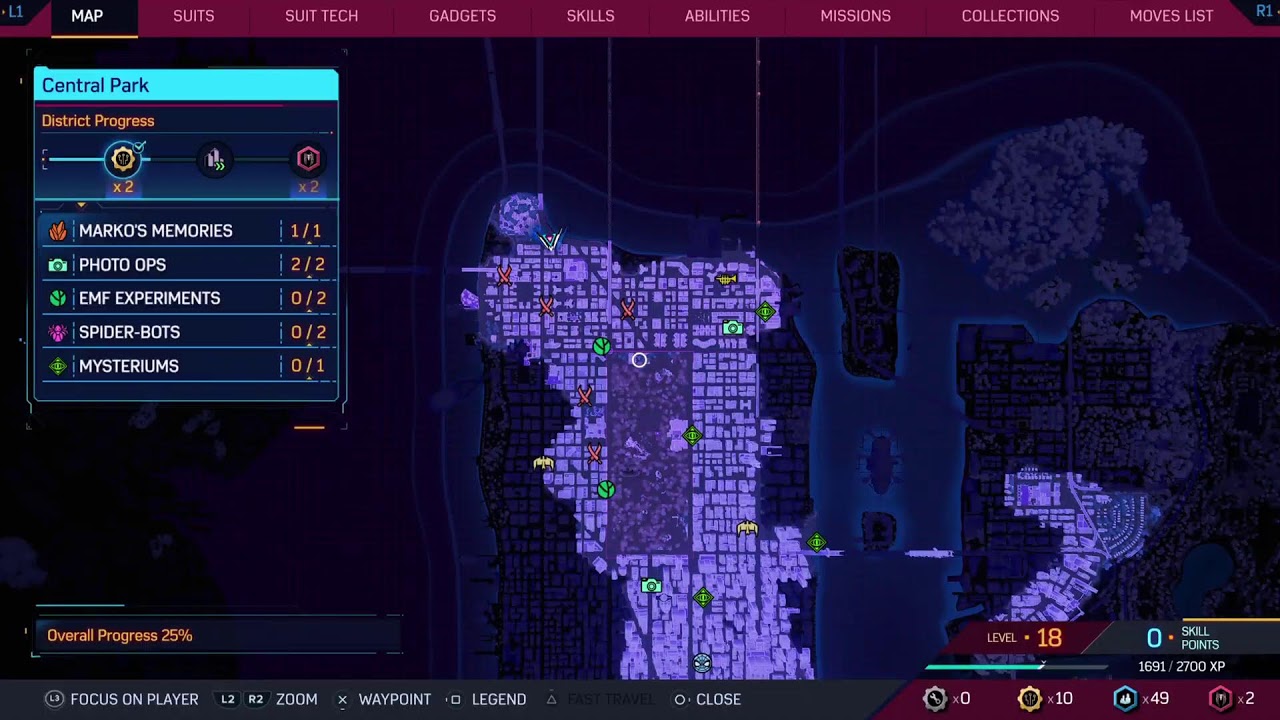This screenshot has height=720, width=1280.
Task: Select the western yellow winged marker
Action: 543,463
